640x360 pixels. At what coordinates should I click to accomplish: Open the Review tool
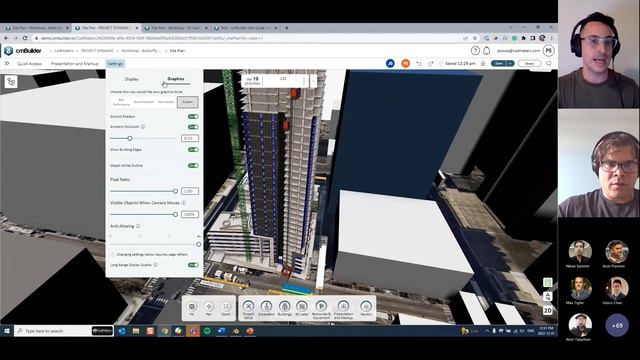[x=366, y=308]
